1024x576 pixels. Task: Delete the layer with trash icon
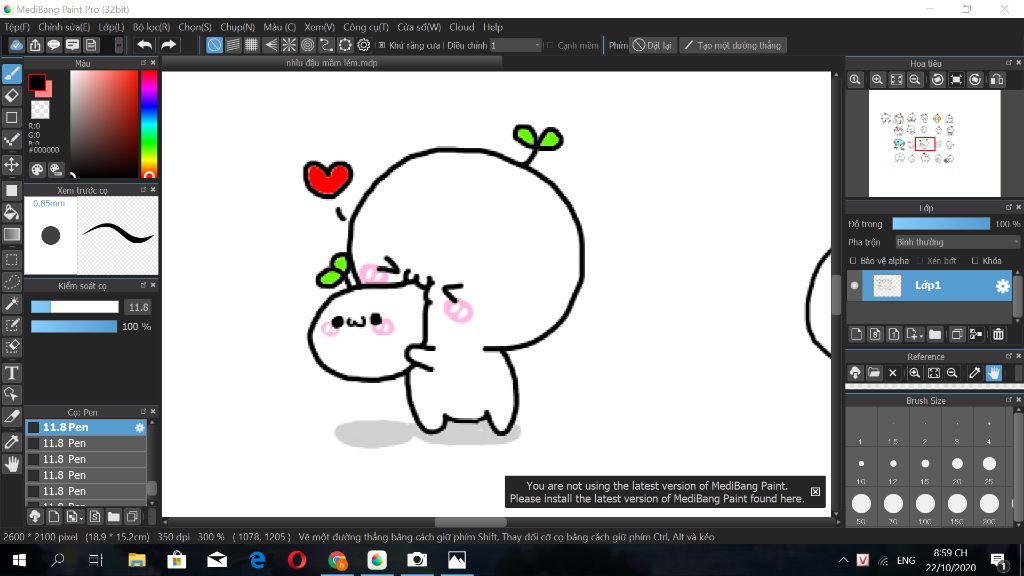pos(999,334)
